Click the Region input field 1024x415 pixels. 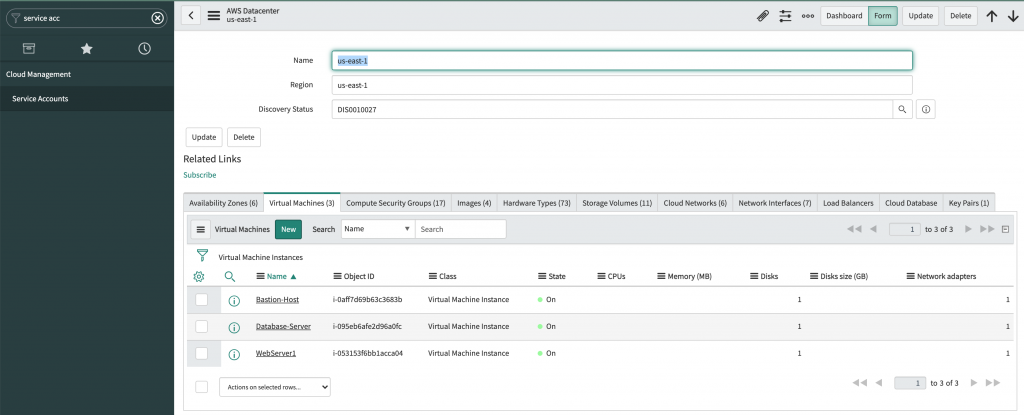(622, 85)
